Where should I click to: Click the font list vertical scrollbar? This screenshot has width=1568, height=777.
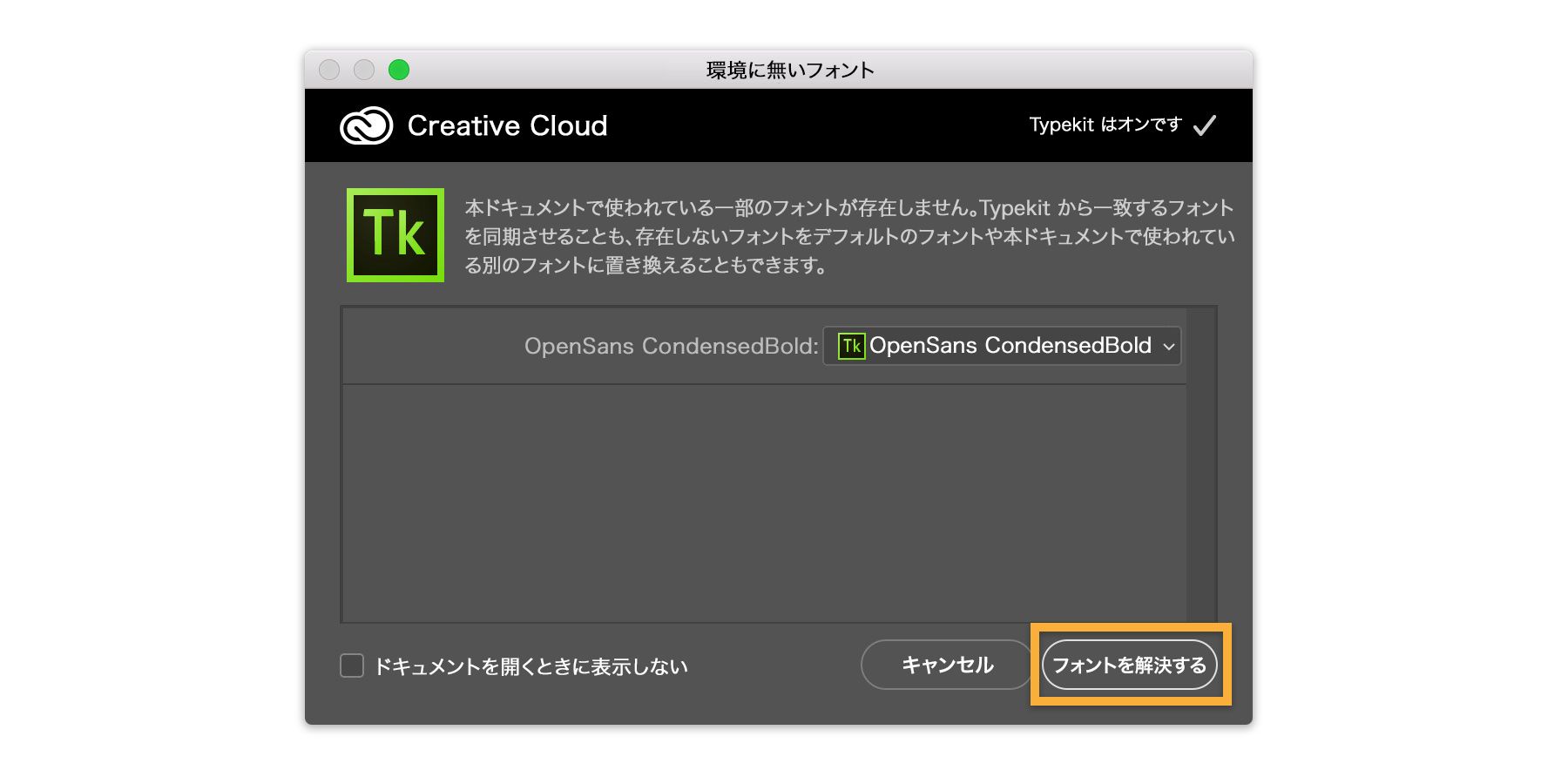point(1201,464)
